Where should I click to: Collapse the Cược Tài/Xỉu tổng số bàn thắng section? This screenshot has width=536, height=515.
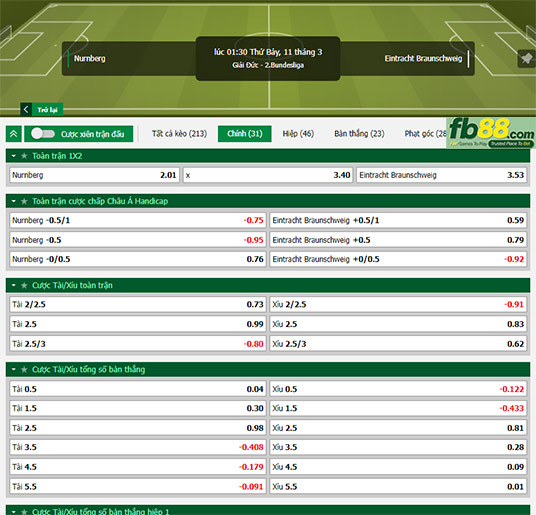pos(14,369)
